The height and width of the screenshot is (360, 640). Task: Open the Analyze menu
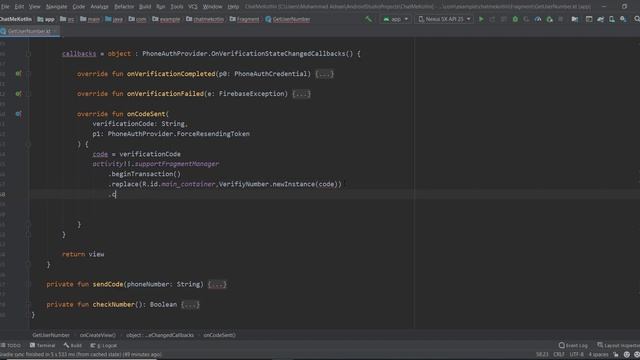pos(99,7)
